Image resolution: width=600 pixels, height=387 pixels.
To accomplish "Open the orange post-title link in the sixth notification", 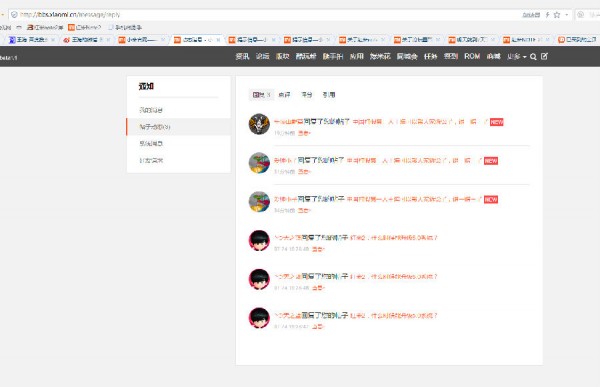I will (x=393, y=315).
